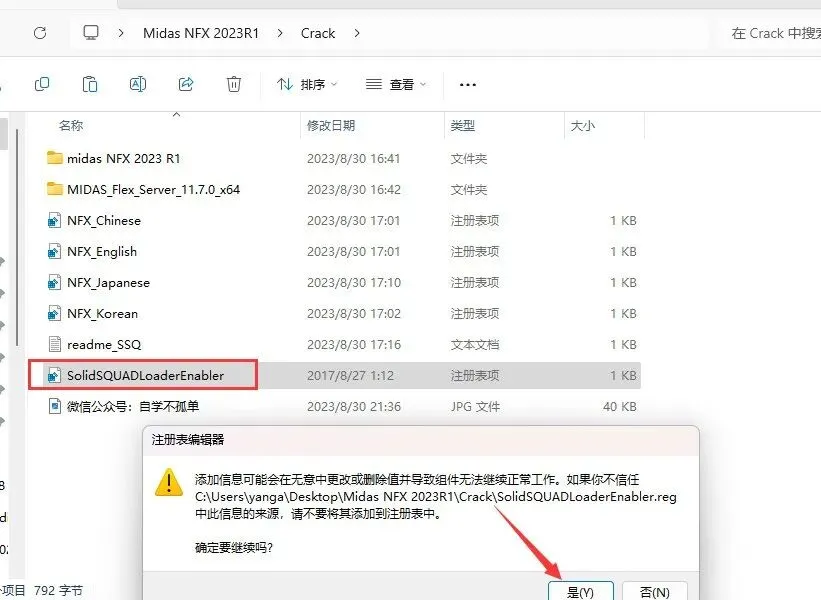Click the file name 微信公众号：自学不孤单
This screenshot has width=821, height=600.
[x=133, y=406]
